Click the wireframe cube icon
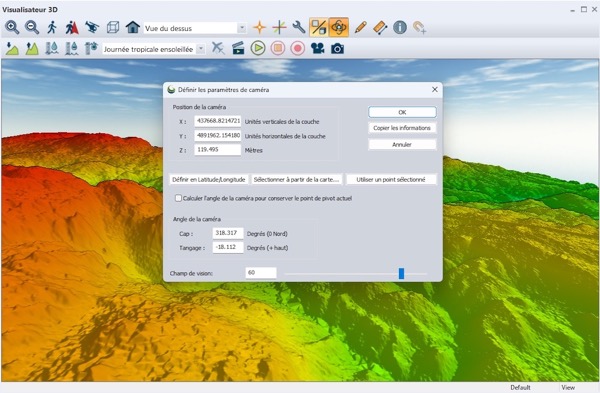The height and width of the screenshot is (393, 600). pyautogui.click(x=112, y=28)
